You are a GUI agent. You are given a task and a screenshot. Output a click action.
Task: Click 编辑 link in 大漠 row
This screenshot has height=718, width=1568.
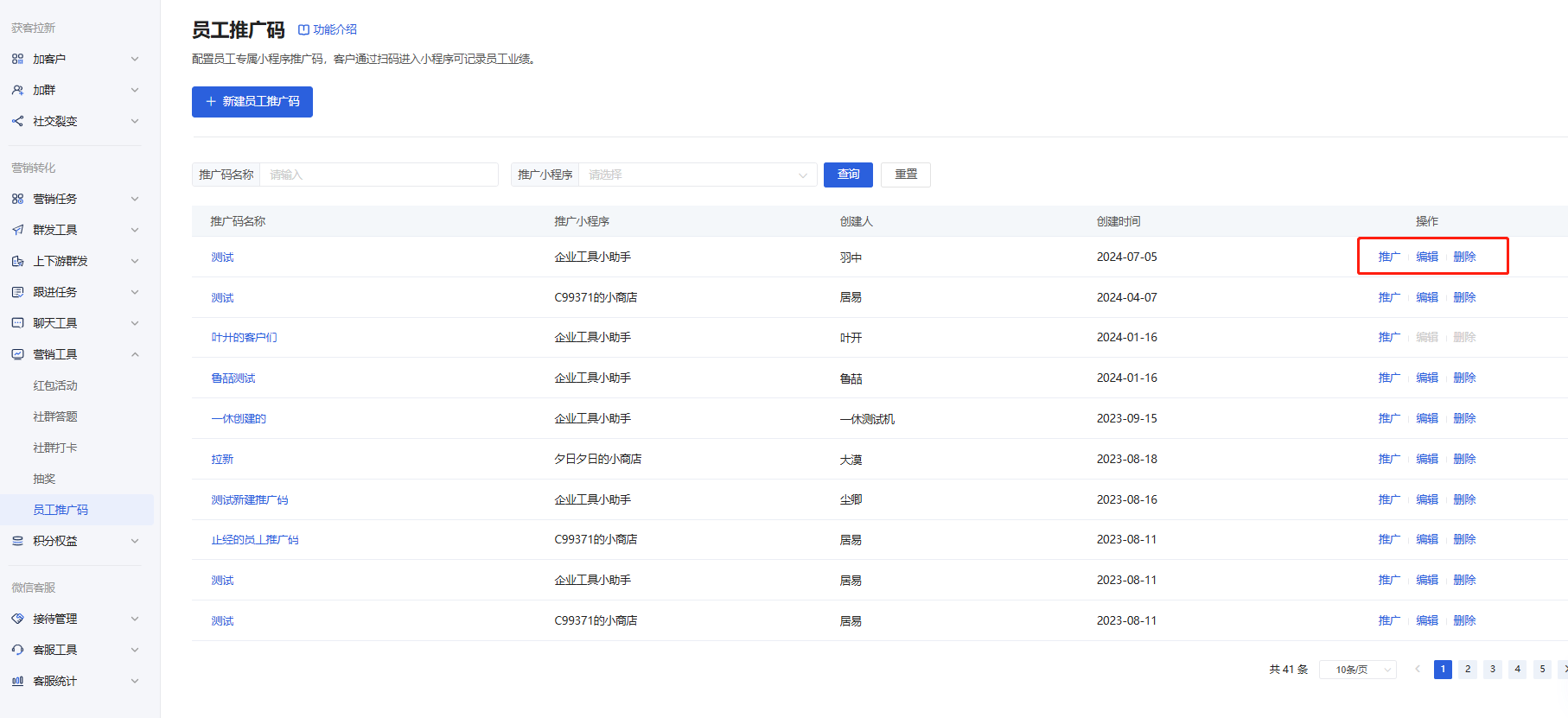(1427, 459)
